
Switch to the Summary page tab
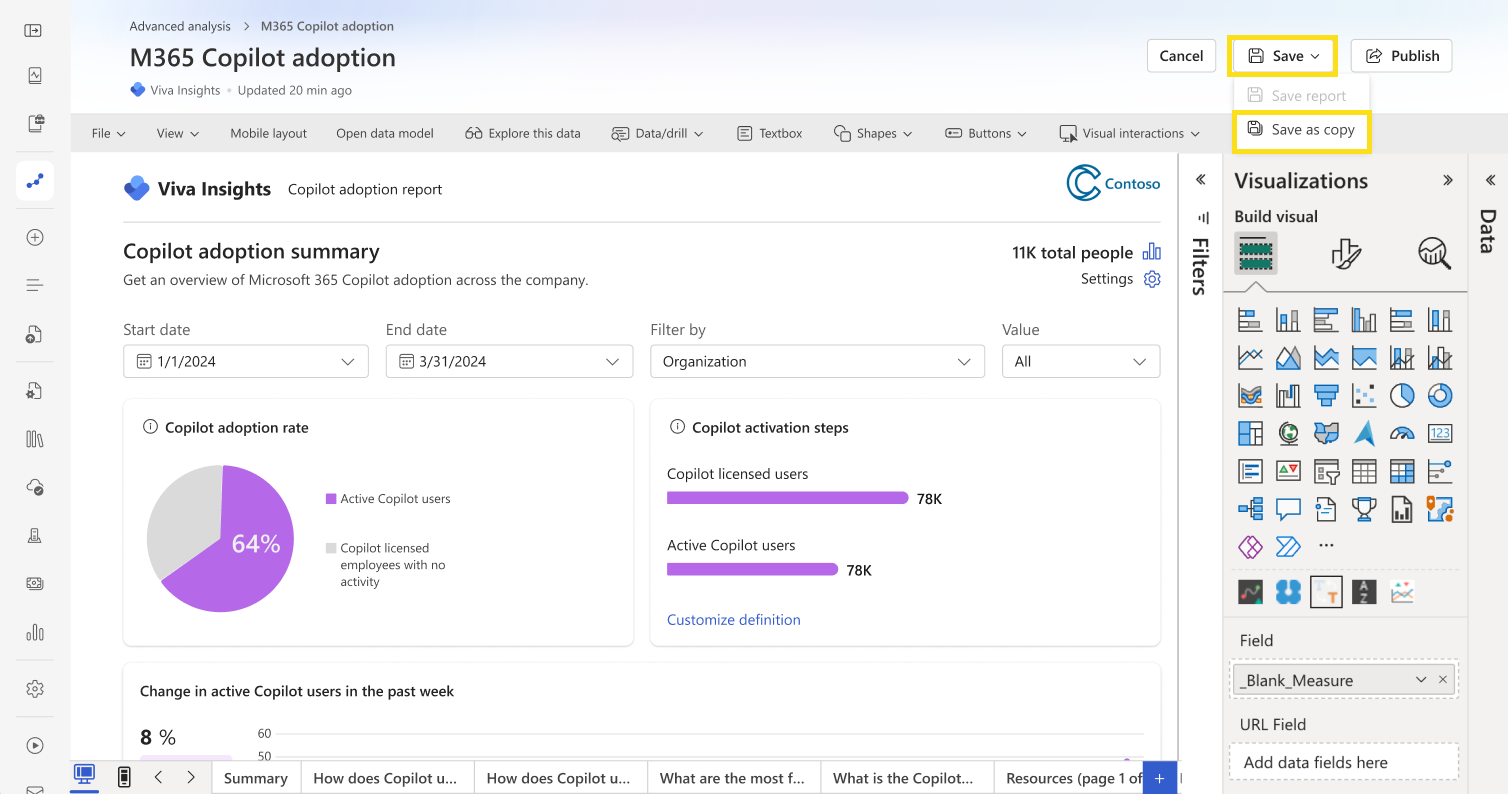[255, 777]
